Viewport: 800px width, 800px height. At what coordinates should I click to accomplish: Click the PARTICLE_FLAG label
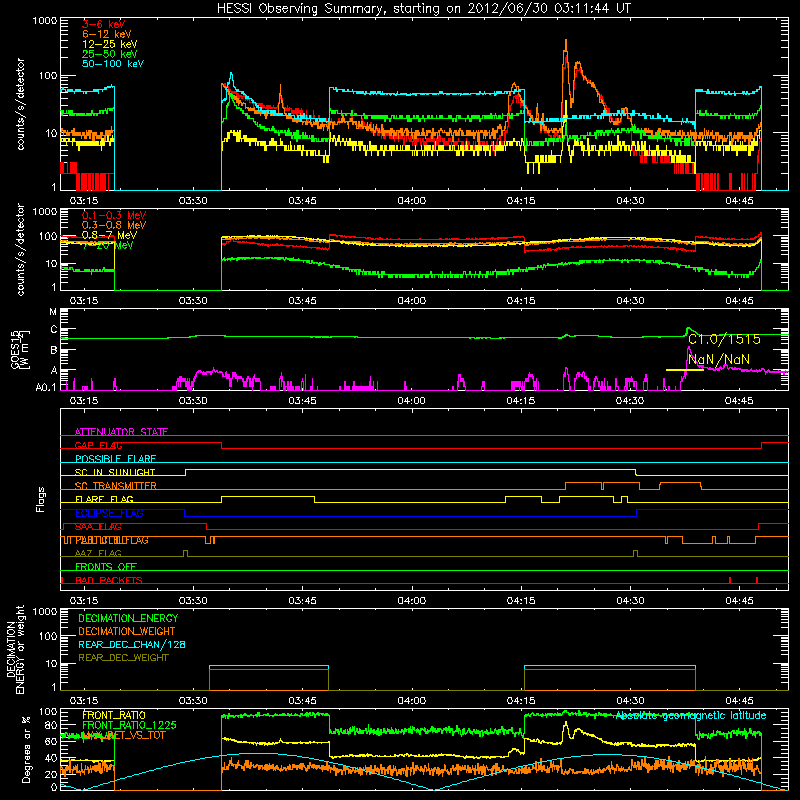point(112,540)
